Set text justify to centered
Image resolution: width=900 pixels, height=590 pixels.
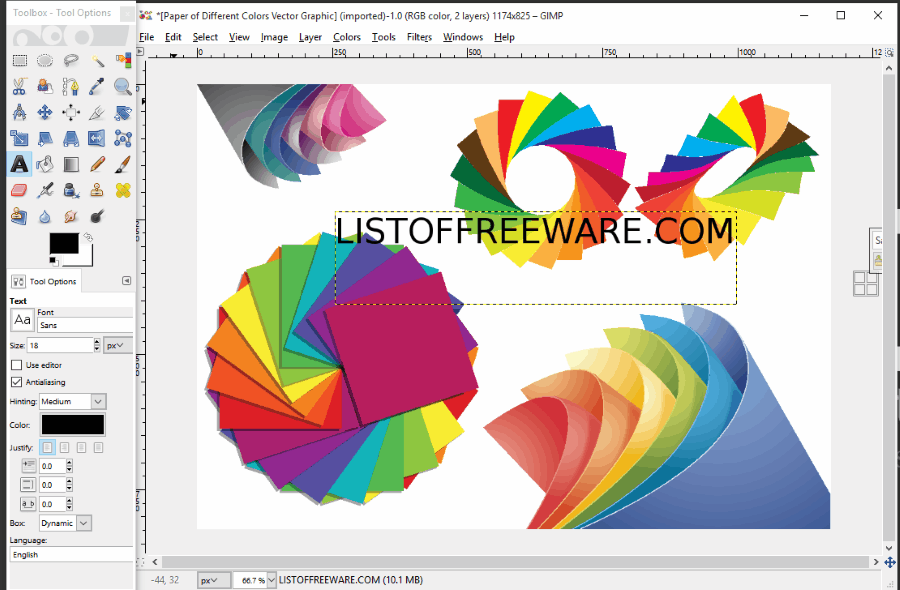82,447
